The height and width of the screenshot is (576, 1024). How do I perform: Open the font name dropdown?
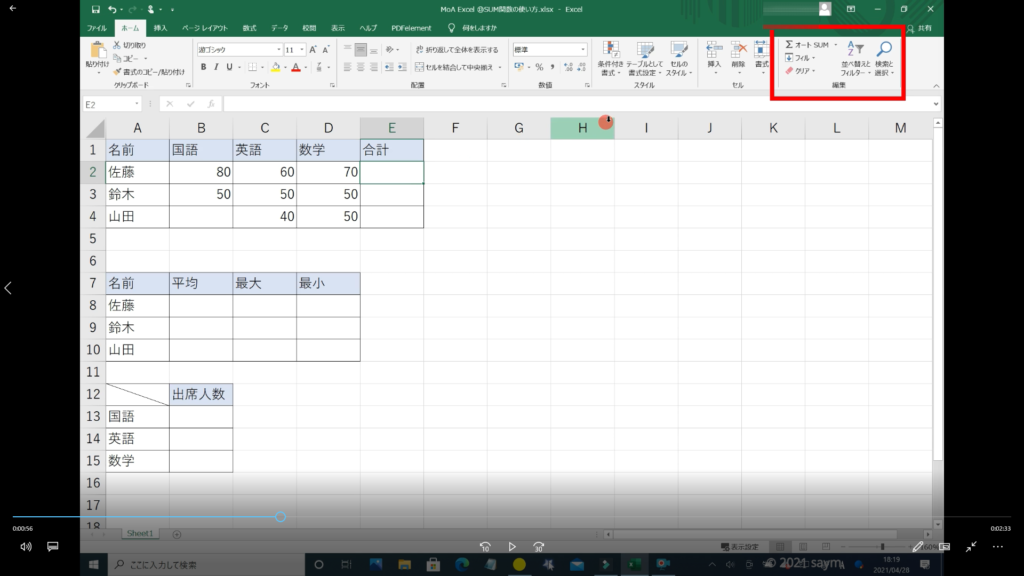point(278,49)
